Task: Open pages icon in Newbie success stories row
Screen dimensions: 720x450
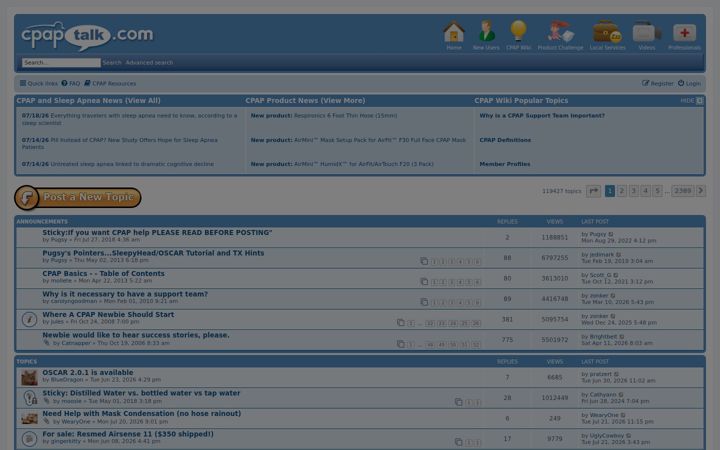Action: 400,343
